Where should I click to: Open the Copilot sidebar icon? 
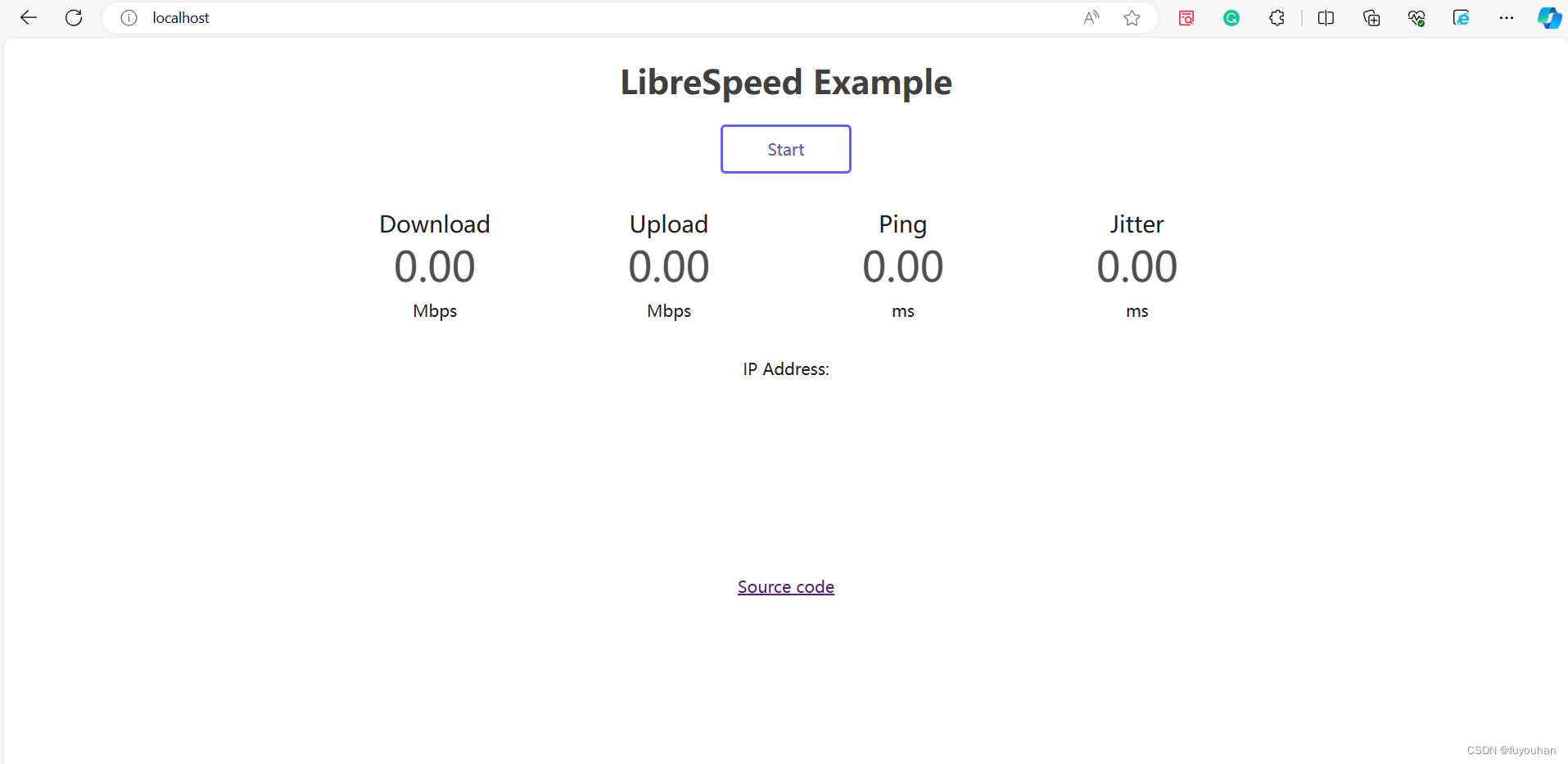coord(1549,18)
